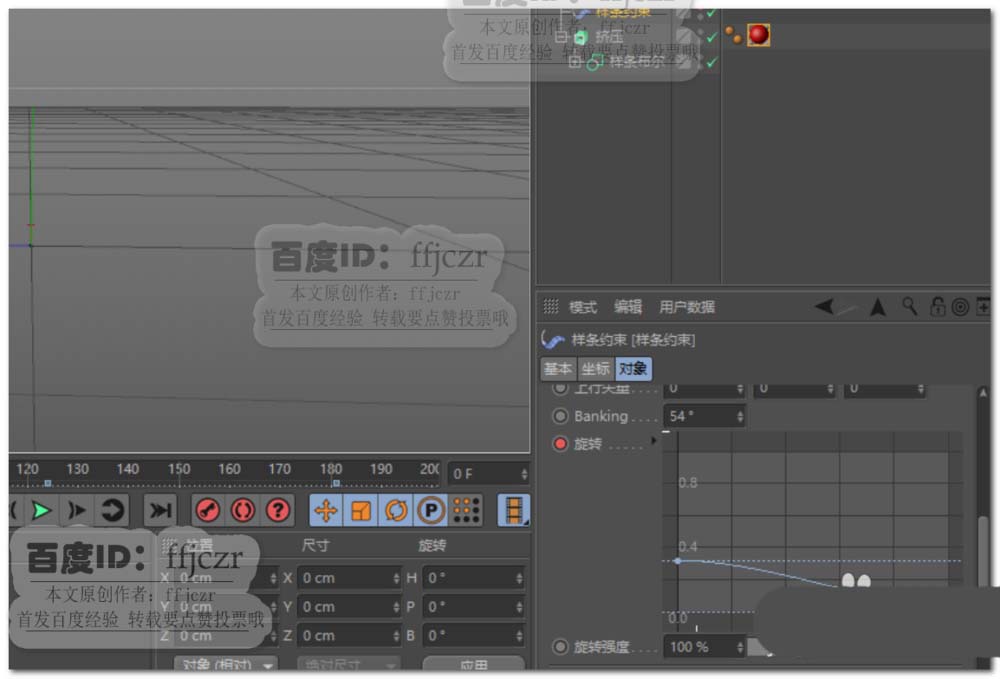Toggle Position keyframe recording (move arrows icon)
Viewport: 1000px width, 679px height.
point(326,511)
